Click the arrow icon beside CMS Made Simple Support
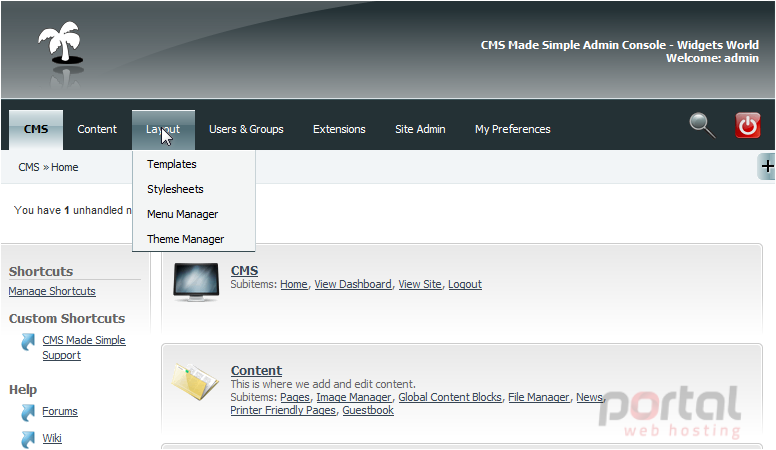 (28, 342)
